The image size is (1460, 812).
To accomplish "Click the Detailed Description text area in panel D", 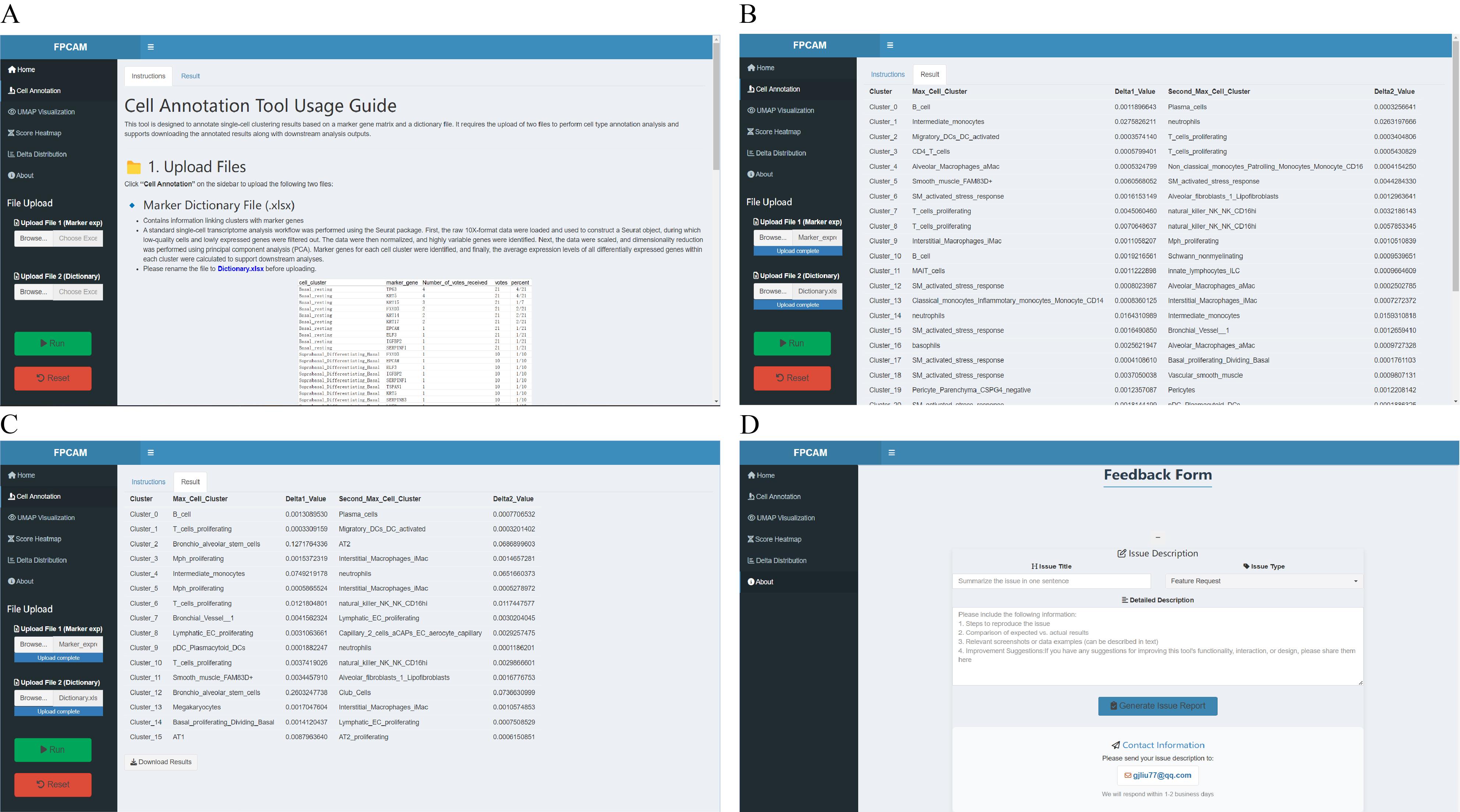I will [1158, 647].
